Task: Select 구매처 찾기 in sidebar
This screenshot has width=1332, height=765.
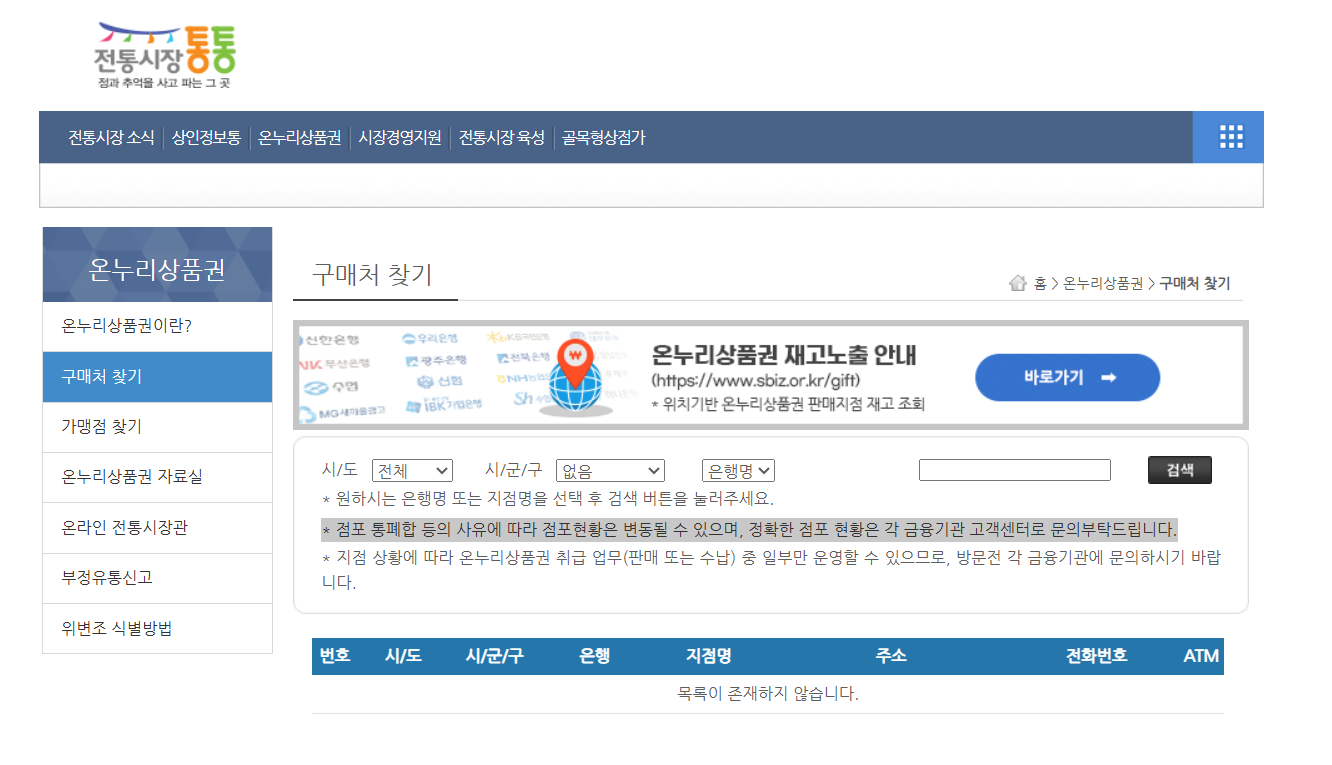Action: 157,377
